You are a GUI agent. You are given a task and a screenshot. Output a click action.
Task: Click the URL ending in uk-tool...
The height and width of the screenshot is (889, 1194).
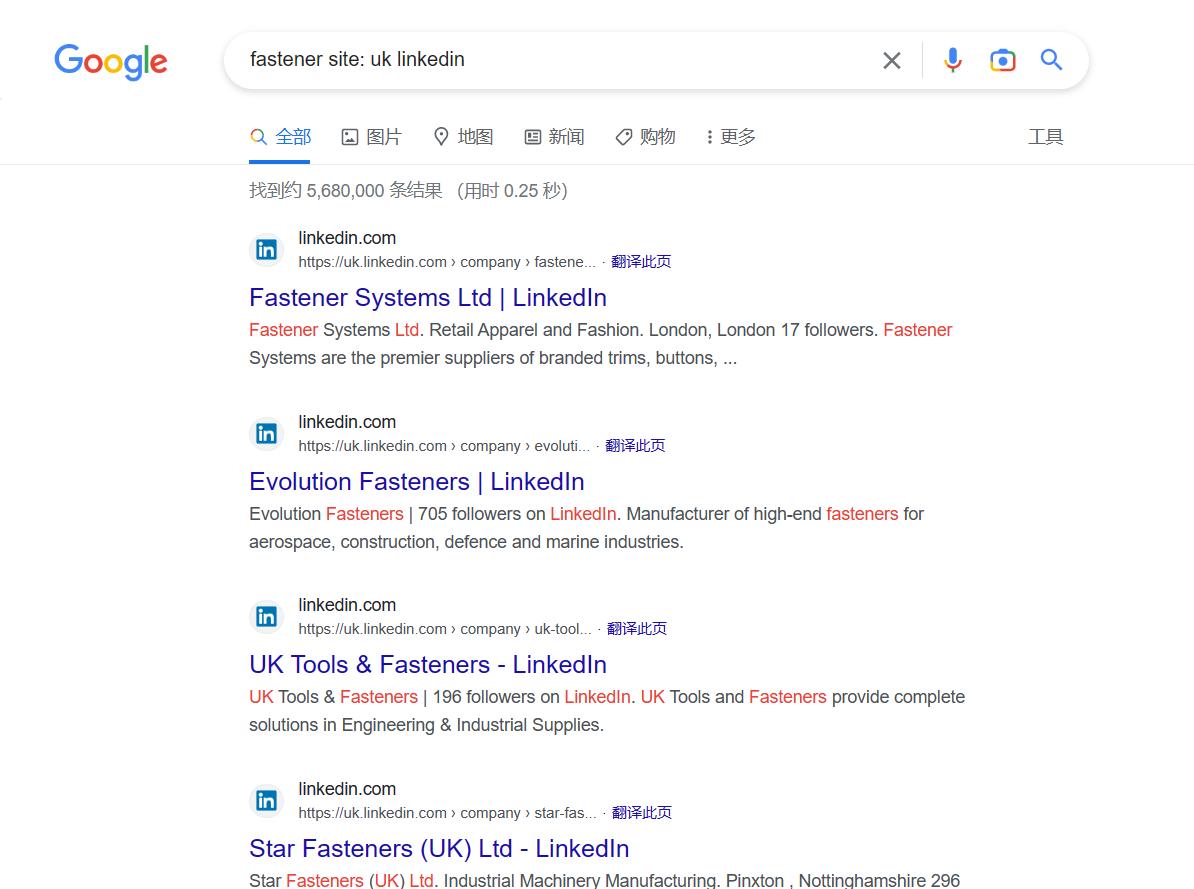click(x=445, y=628)
